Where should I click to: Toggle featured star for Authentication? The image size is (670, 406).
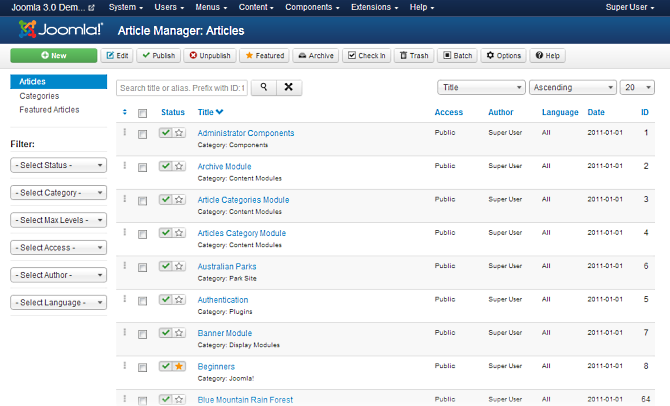179,300
